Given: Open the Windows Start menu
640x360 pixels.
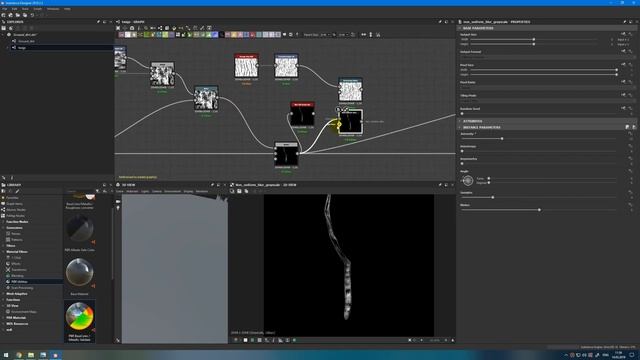Looking at the screenshot, I should [6, 355].
